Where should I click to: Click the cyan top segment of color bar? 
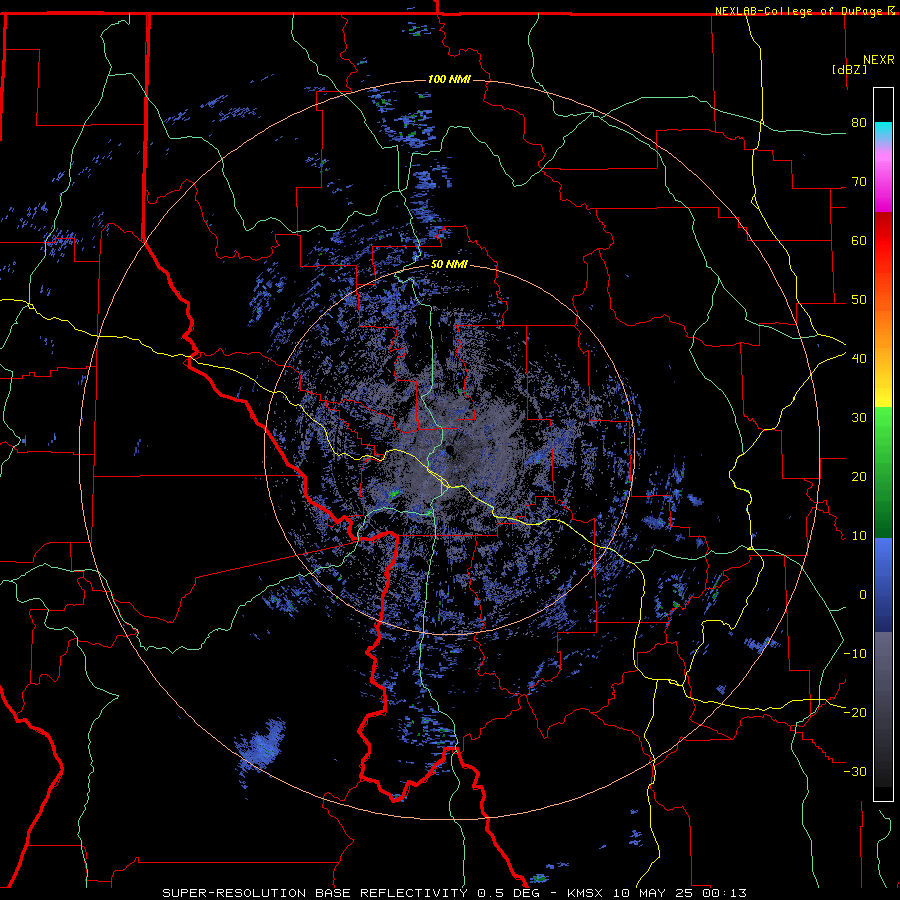coord(883,132)
